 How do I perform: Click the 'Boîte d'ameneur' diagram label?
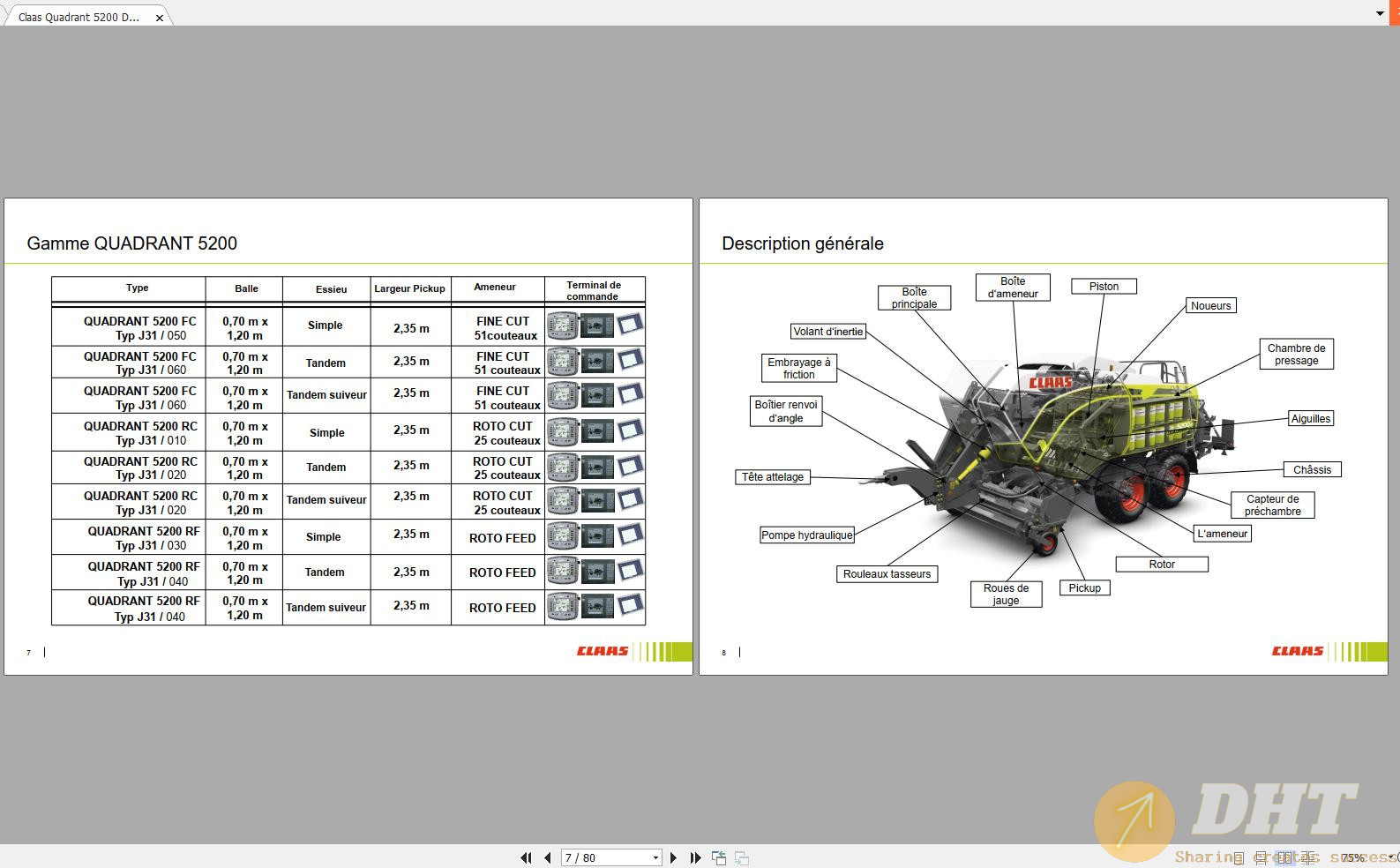click(1013, 288)
